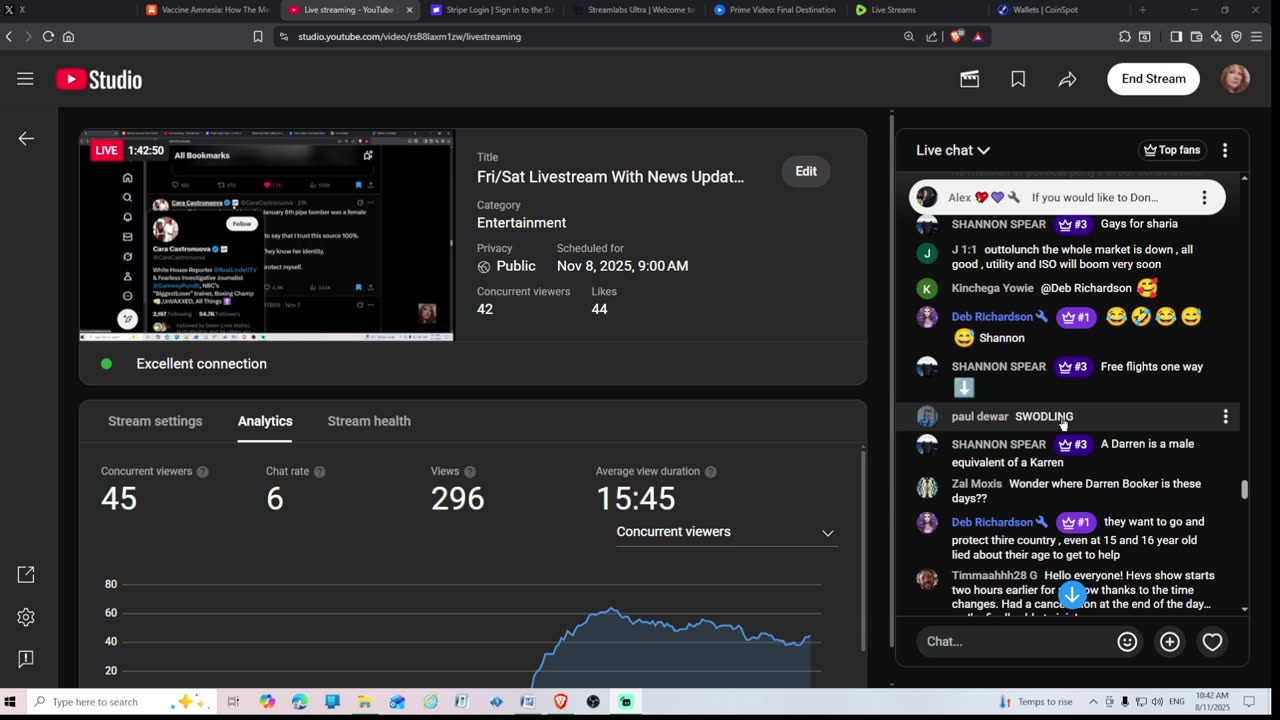Switch to Vaccine Amnesia browser tab
Image resolution: width=1280 pixels, height=720 pixels.
[208, 10]
